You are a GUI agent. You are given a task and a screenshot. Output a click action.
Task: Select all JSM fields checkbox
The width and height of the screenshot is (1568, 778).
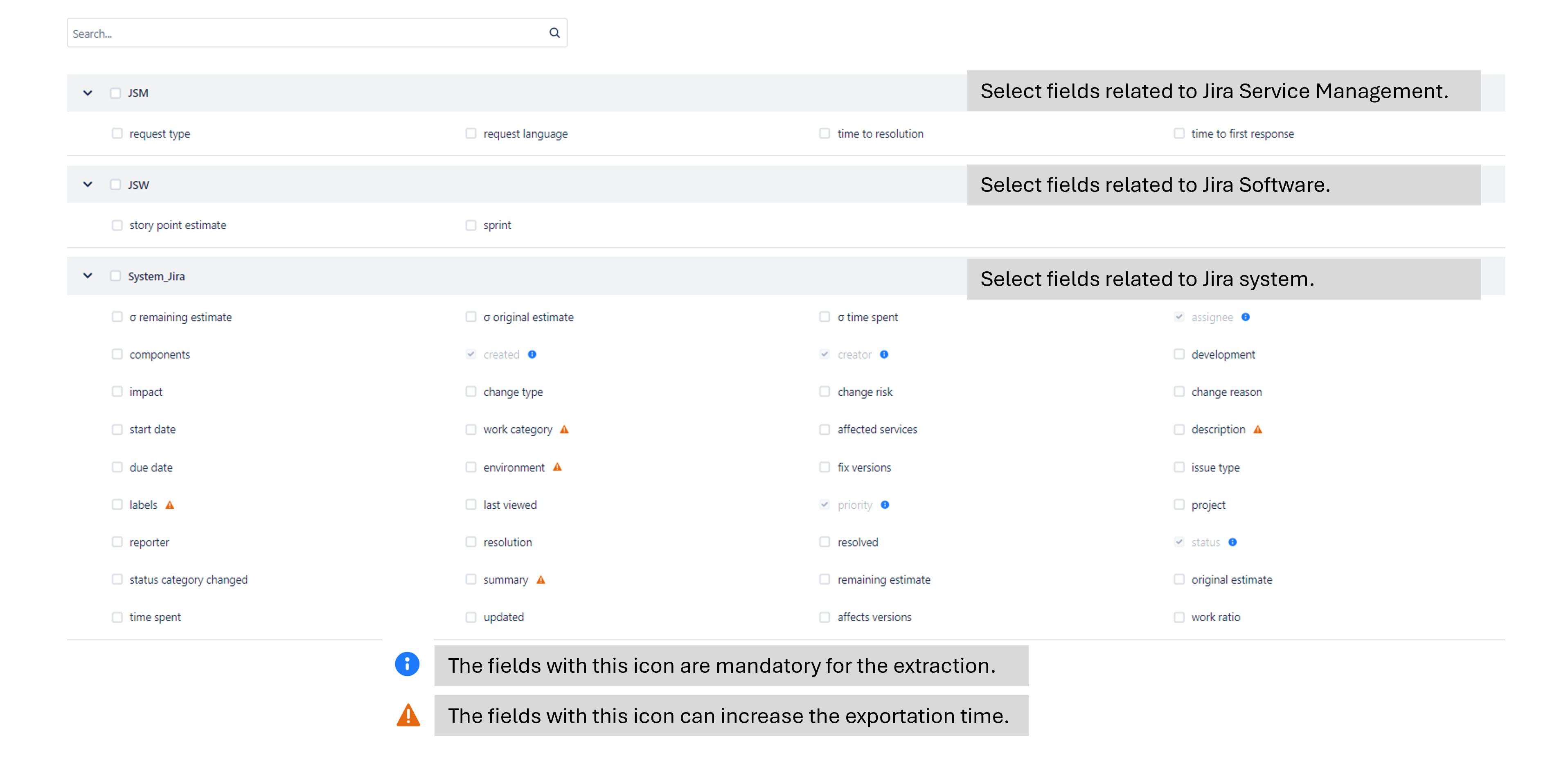click(x=115, y=93)
